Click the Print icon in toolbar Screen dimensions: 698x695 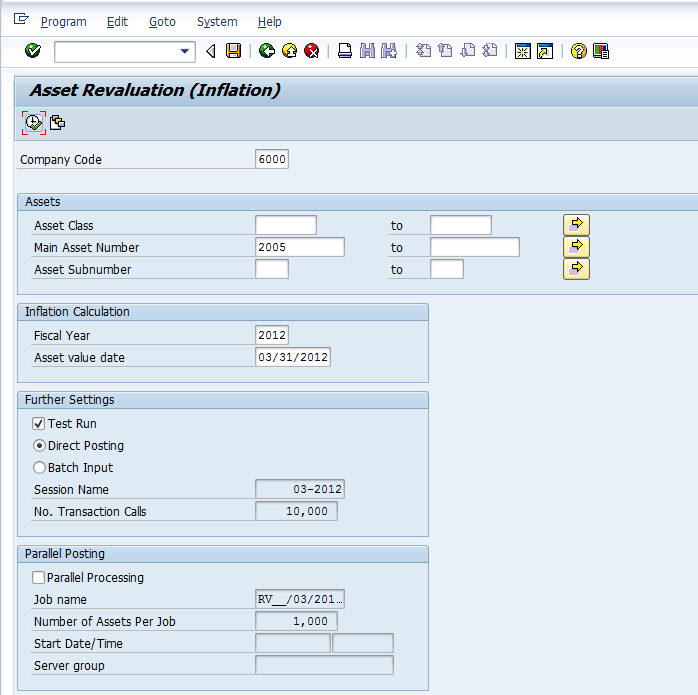(344, 51)
